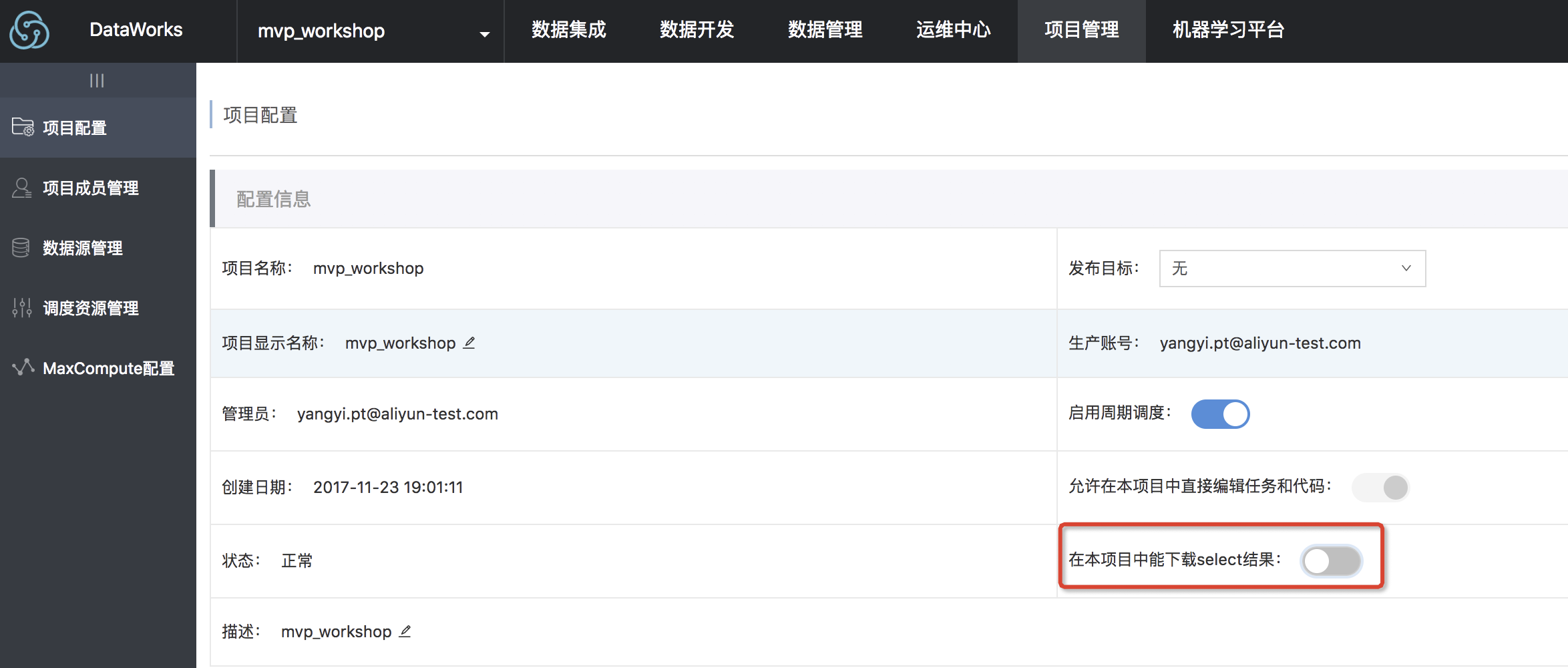Click the 项目显示名称 value mvp_workshop
The width and height of the screenshot is (1568, 668).
[x=400, y=343]
